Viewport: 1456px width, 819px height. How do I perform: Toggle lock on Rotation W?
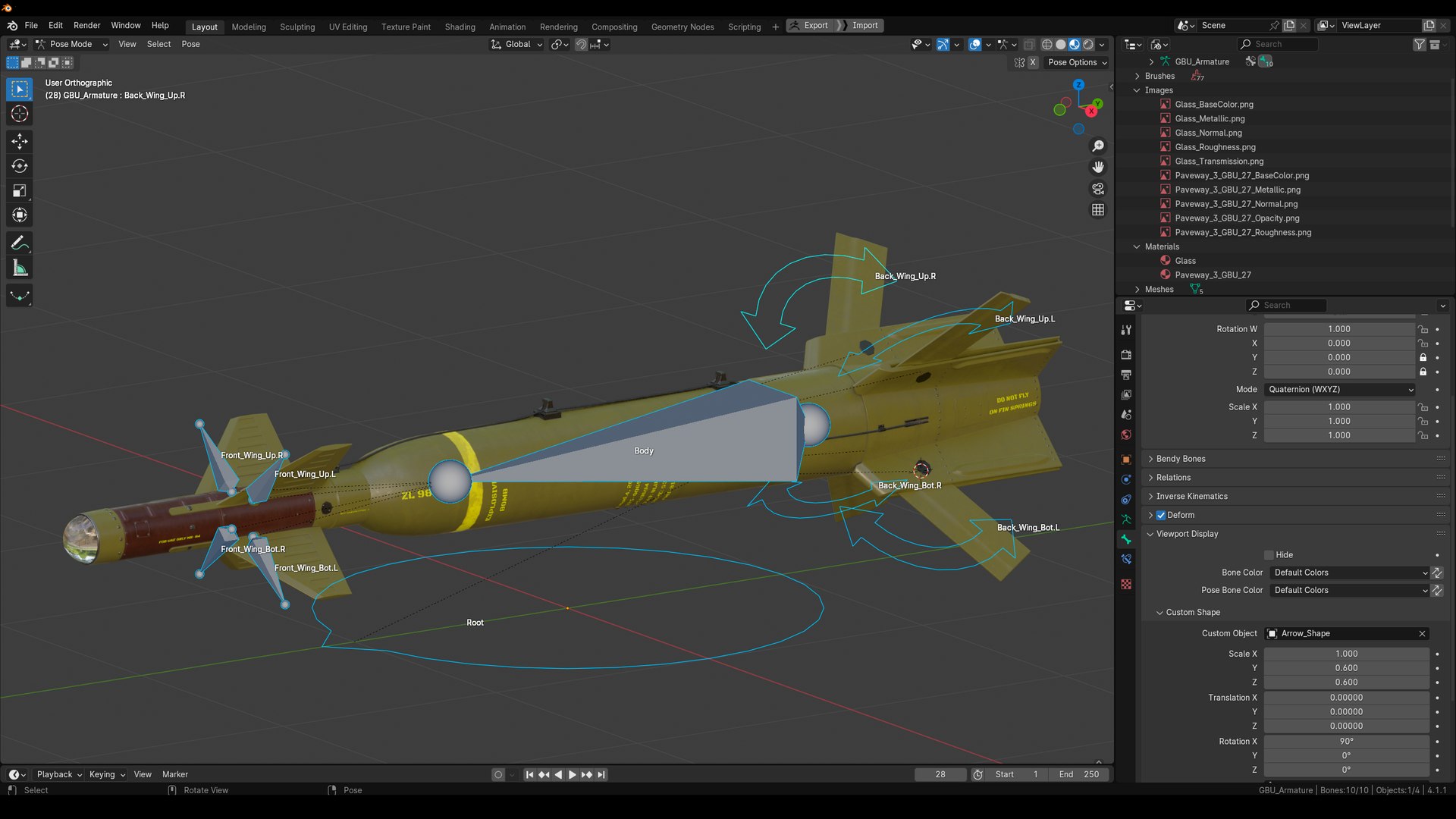[x=1423, y=329]
